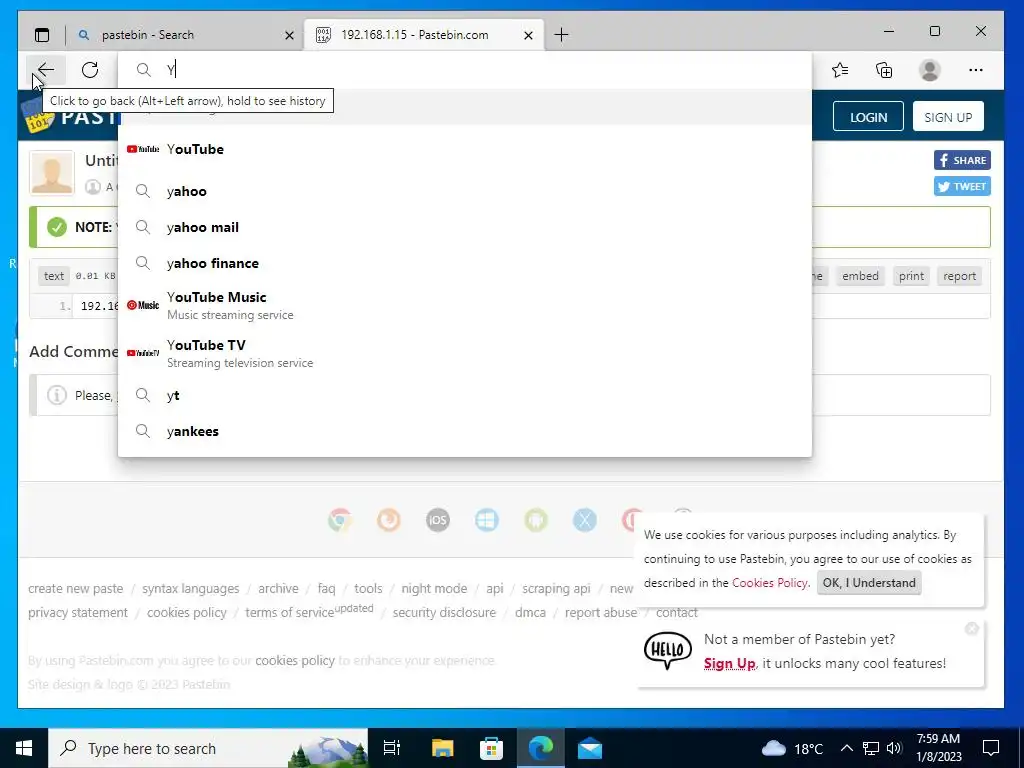
Task: Open security disclosure footer link
Action: (444, 613)
